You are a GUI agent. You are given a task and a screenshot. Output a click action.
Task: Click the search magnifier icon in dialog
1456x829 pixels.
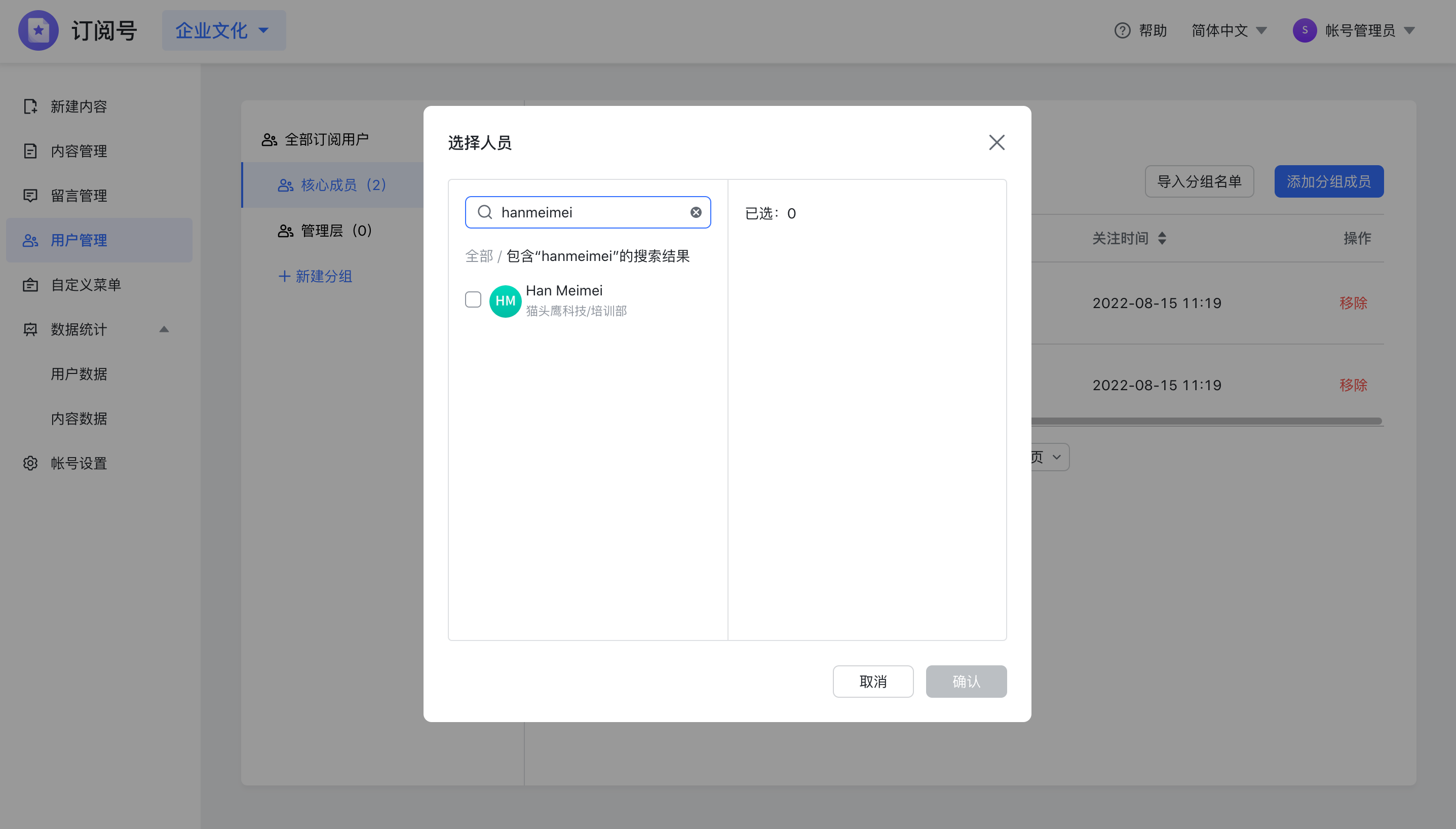[x=484, y=212]
